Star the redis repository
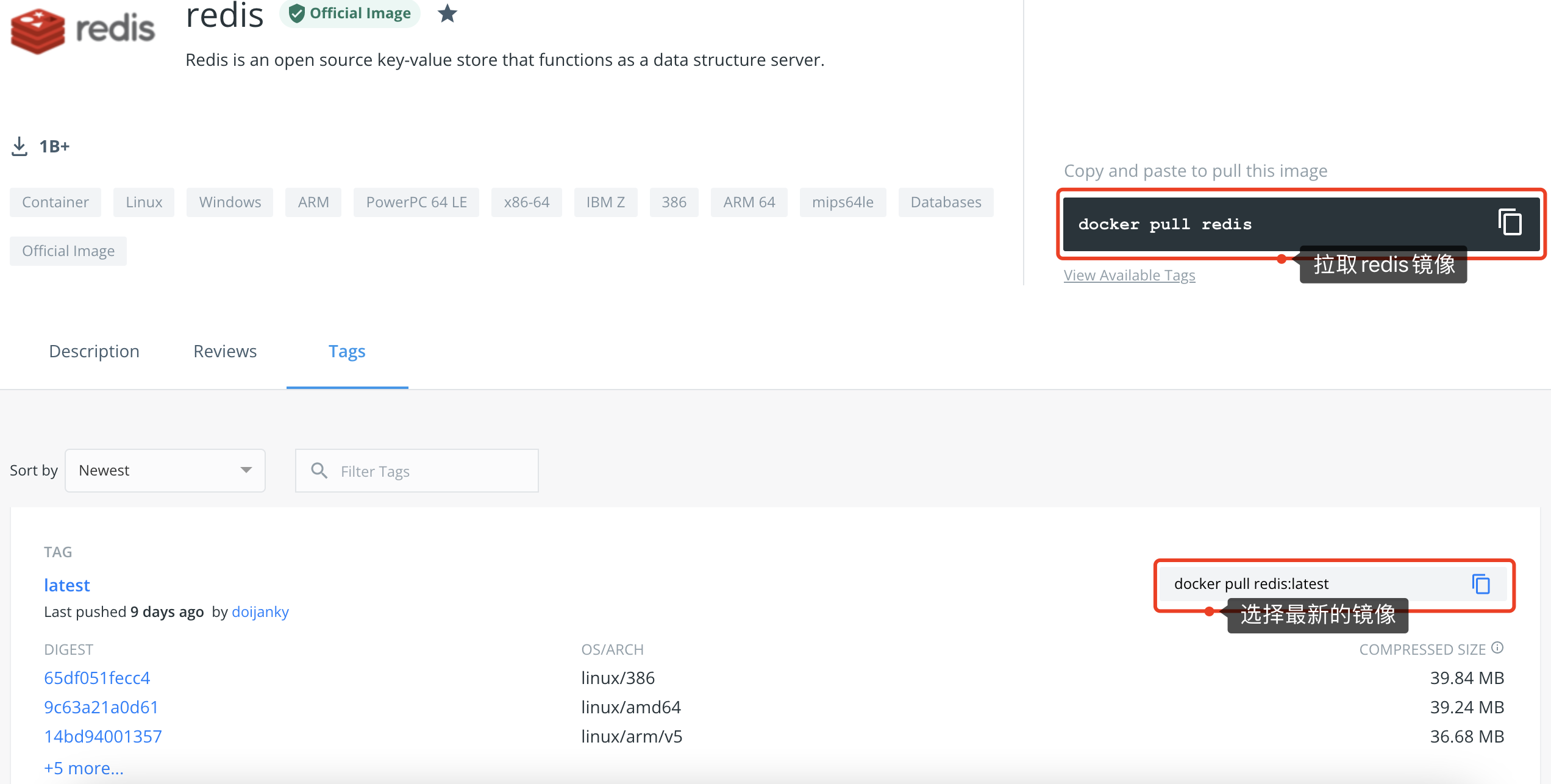The image size is (1551, 784). pyautogui.click(x=447, y=13)
